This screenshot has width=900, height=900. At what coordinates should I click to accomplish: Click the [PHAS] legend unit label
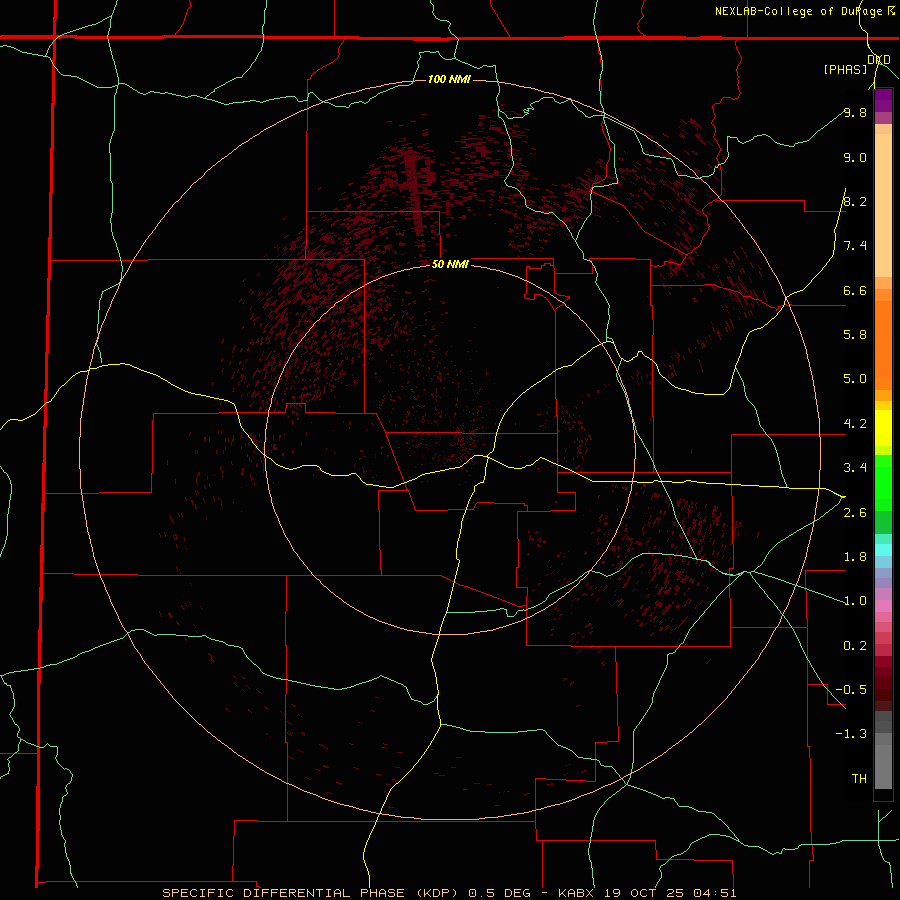845,69
